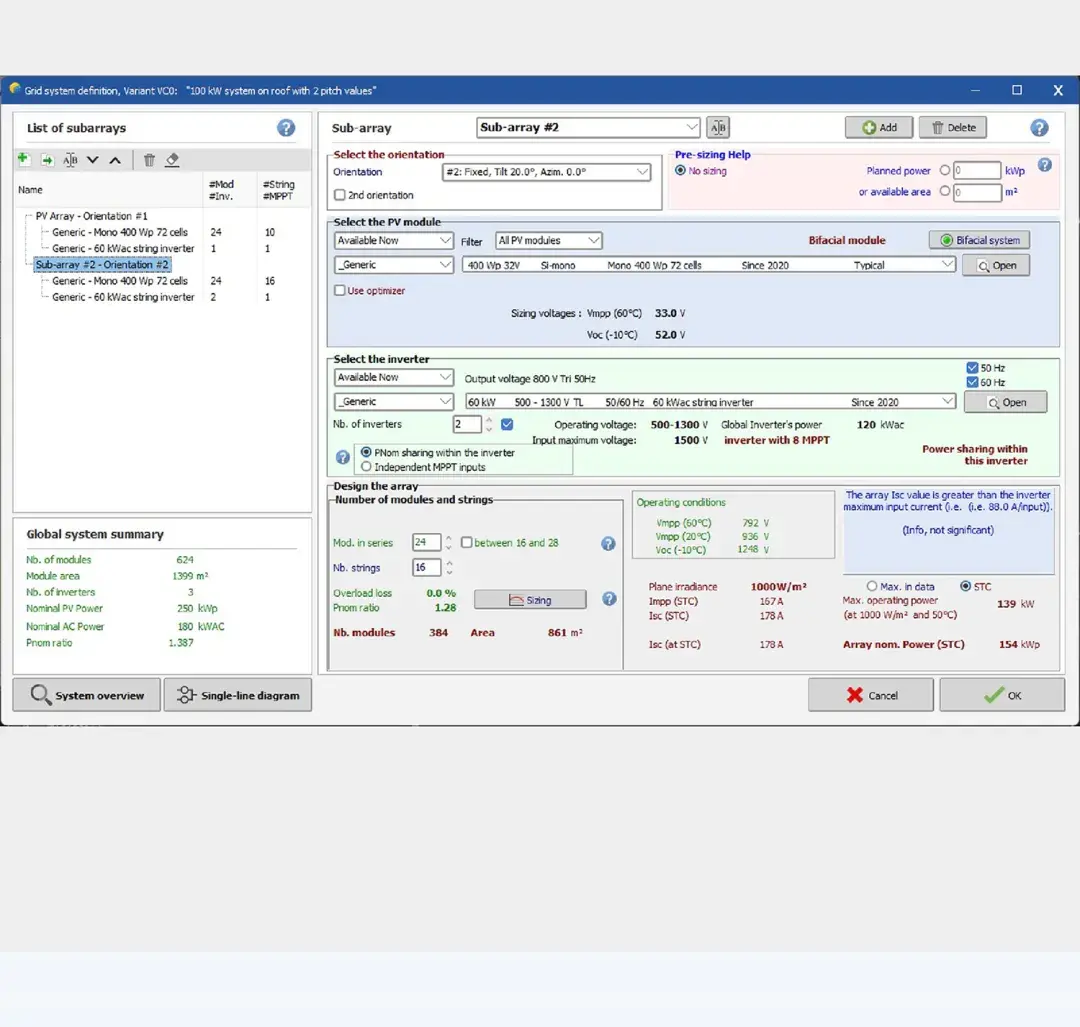Increase the Mod. in series stepper
Screen dimensions: 1080x1027
coord(449,538)
